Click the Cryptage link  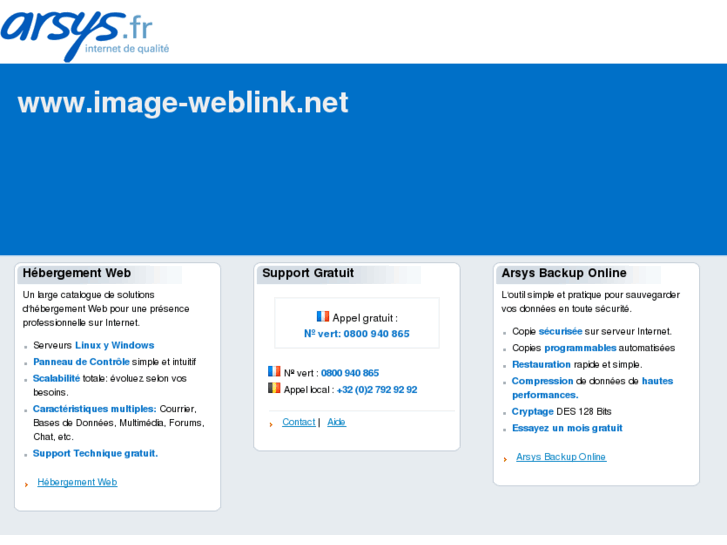[x=532, y=411]
